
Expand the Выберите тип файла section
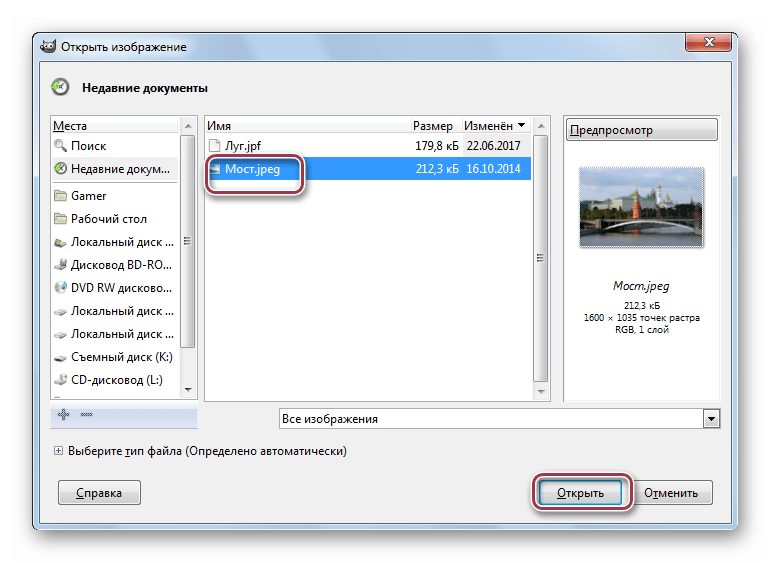58,452
